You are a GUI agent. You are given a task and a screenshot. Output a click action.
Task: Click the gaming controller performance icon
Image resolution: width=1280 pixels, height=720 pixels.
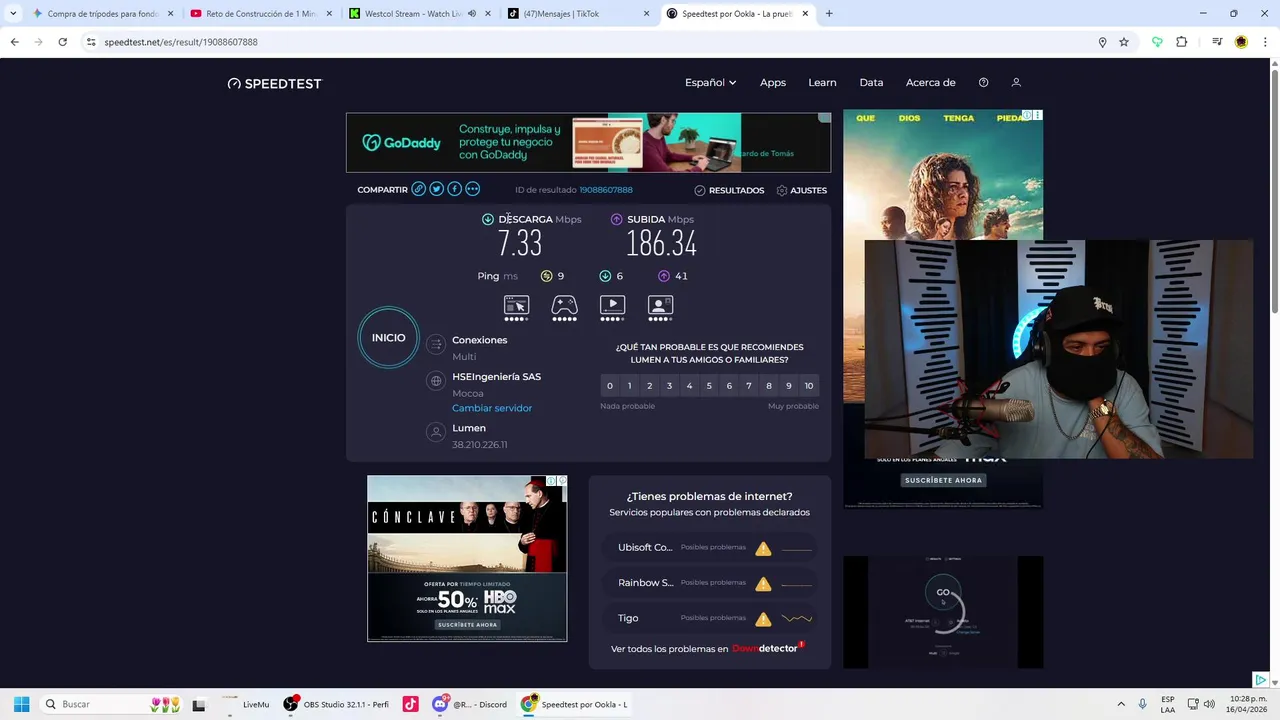click(564, 305)
